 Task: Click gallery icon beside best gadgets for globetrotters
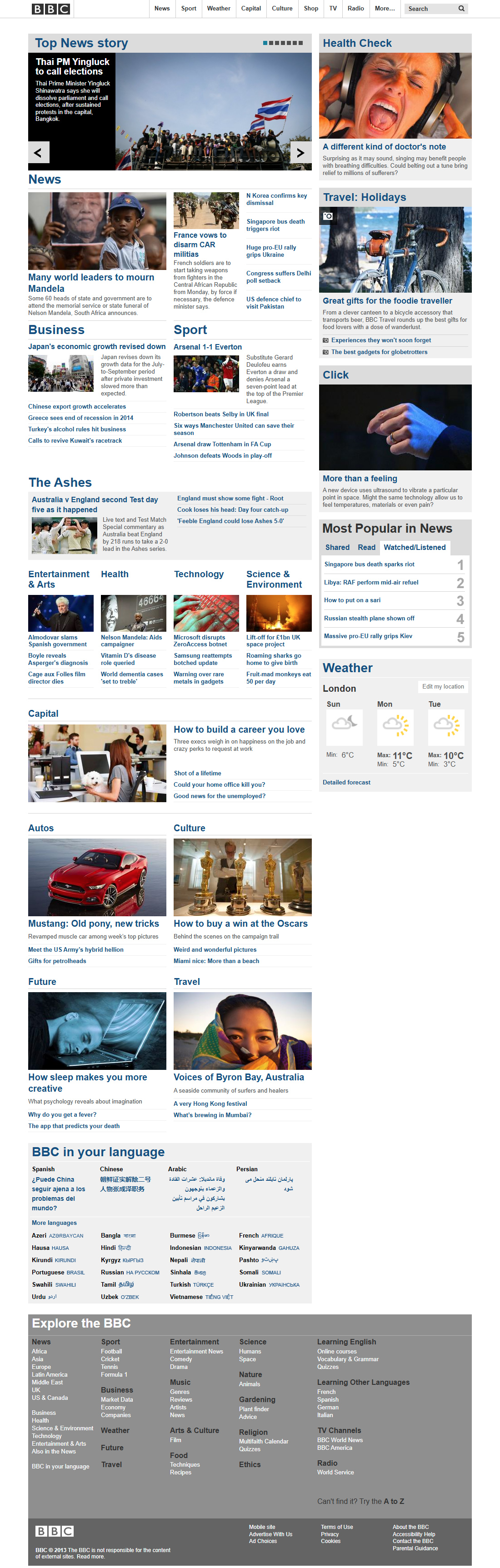click(326, 352)
